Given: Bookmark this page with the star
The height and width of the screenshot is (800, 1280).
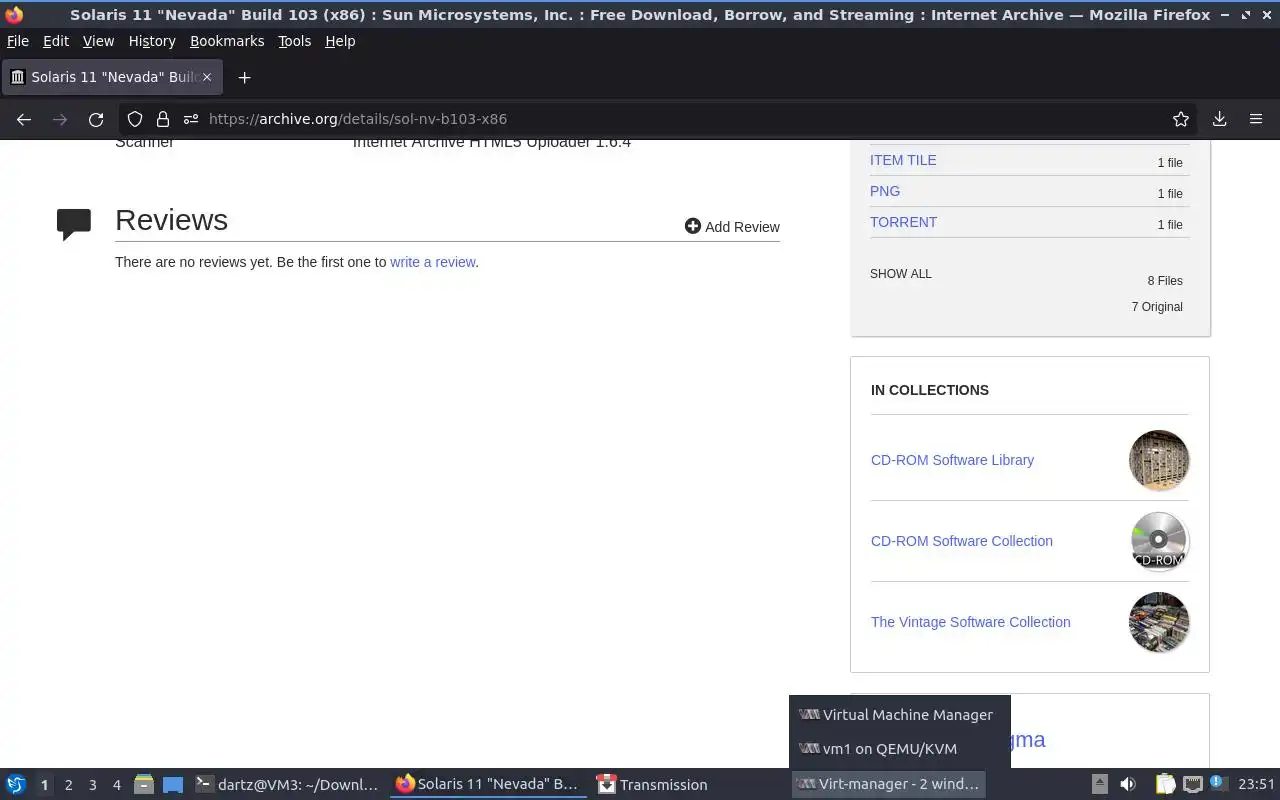Looking at the screenshot, I should [1181, 119].
